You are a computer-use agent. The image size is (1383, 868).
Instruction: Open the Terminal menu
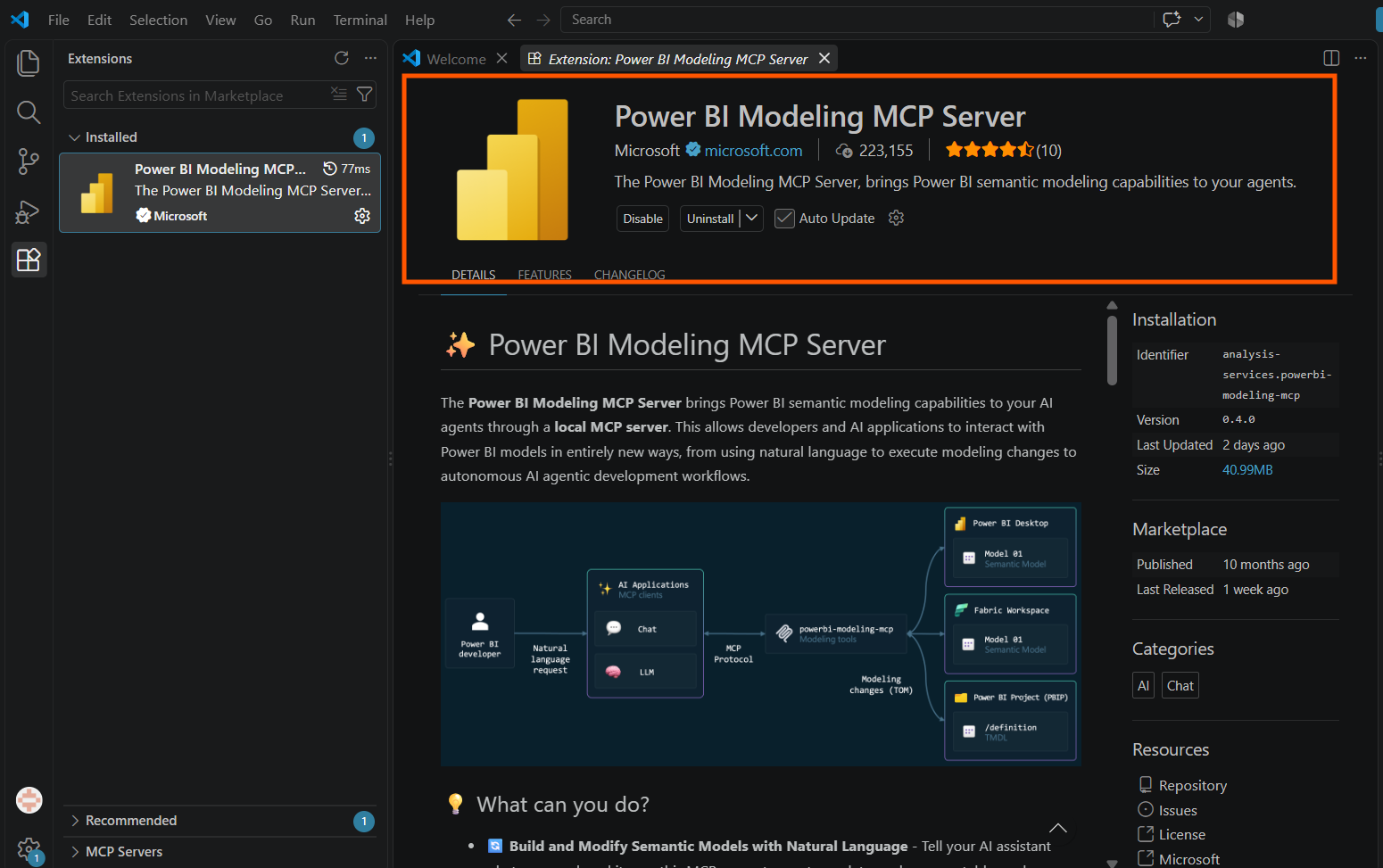pos(360,20)
